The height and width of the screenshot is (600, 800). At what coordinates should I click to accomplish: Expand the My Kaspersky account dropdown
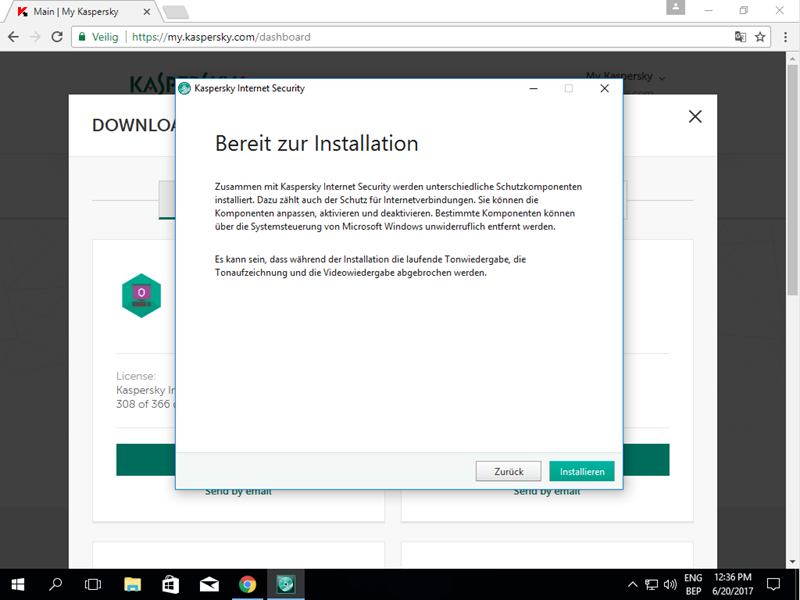(626, 76)
